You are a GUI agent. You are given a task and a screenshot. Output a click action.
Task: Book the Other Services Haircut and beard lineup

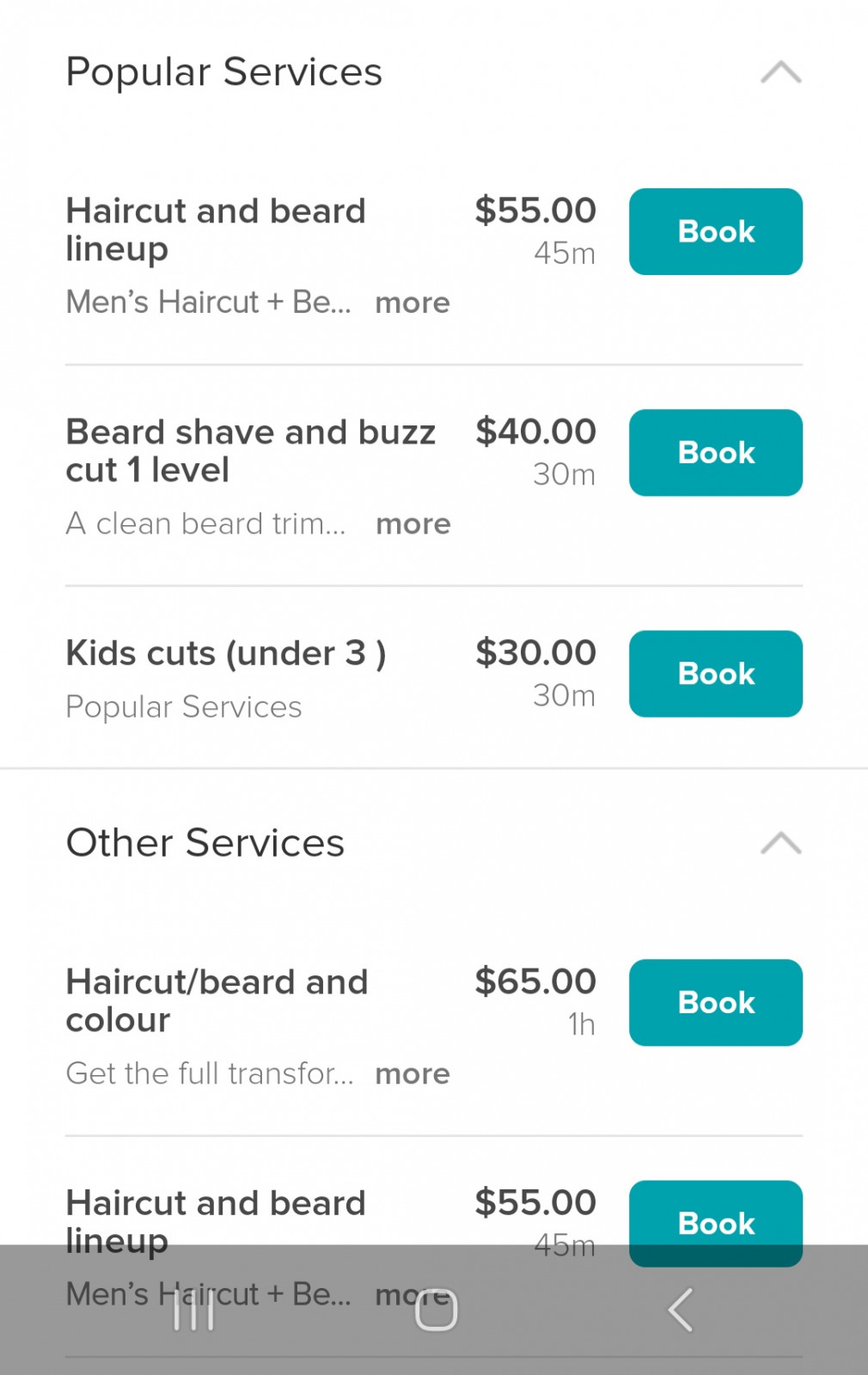[715, 1216]
